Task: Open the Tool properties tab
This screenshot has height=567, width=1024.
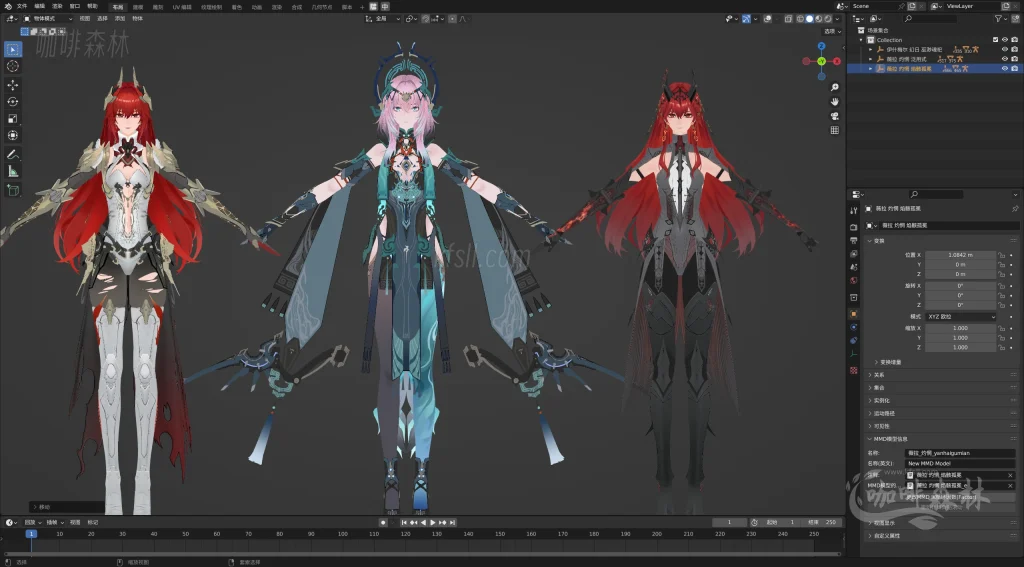Action: point(854,210)
